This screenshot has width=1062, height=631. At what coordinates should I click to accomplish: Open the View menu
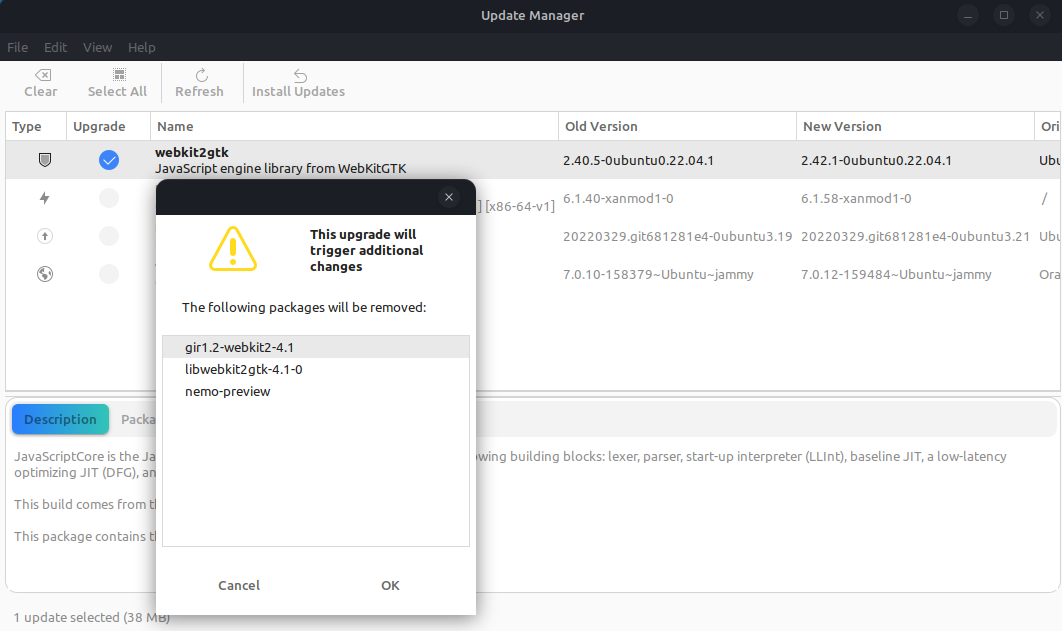pyautogui.click(x=97, y=47)
